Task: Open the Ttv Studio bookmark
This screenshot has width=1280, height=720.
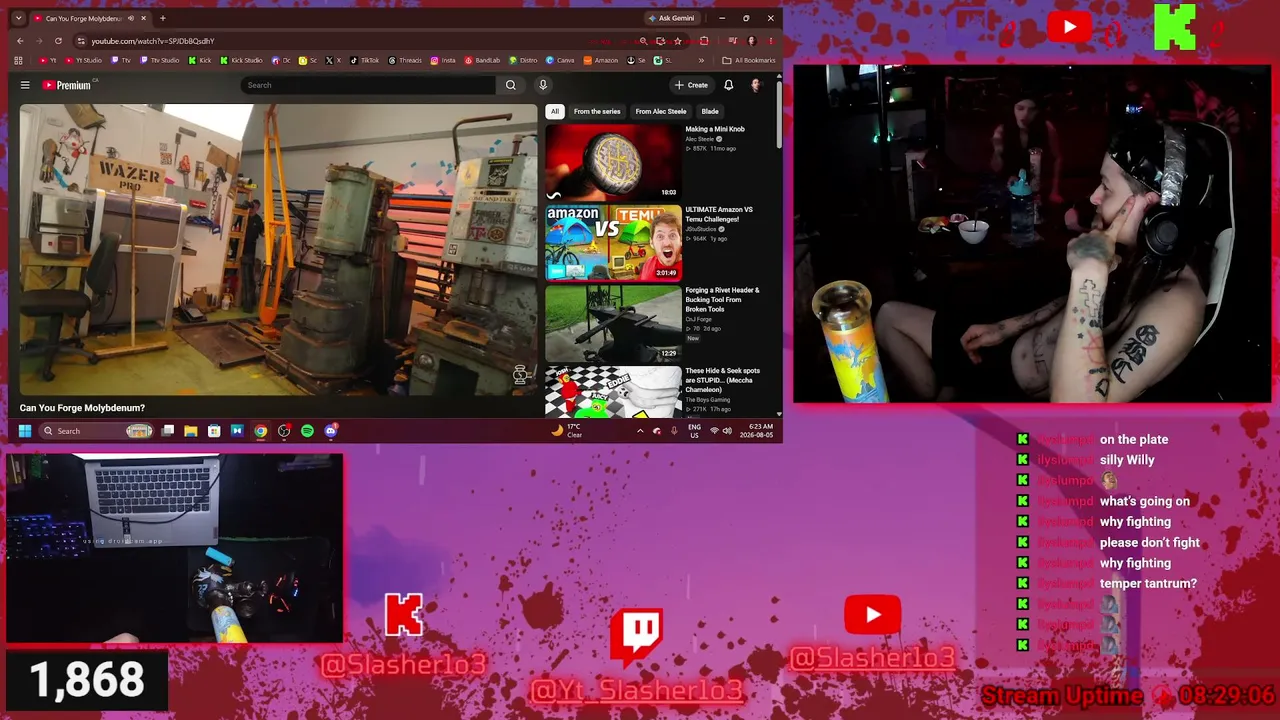Action: click(x=160, y=60)
